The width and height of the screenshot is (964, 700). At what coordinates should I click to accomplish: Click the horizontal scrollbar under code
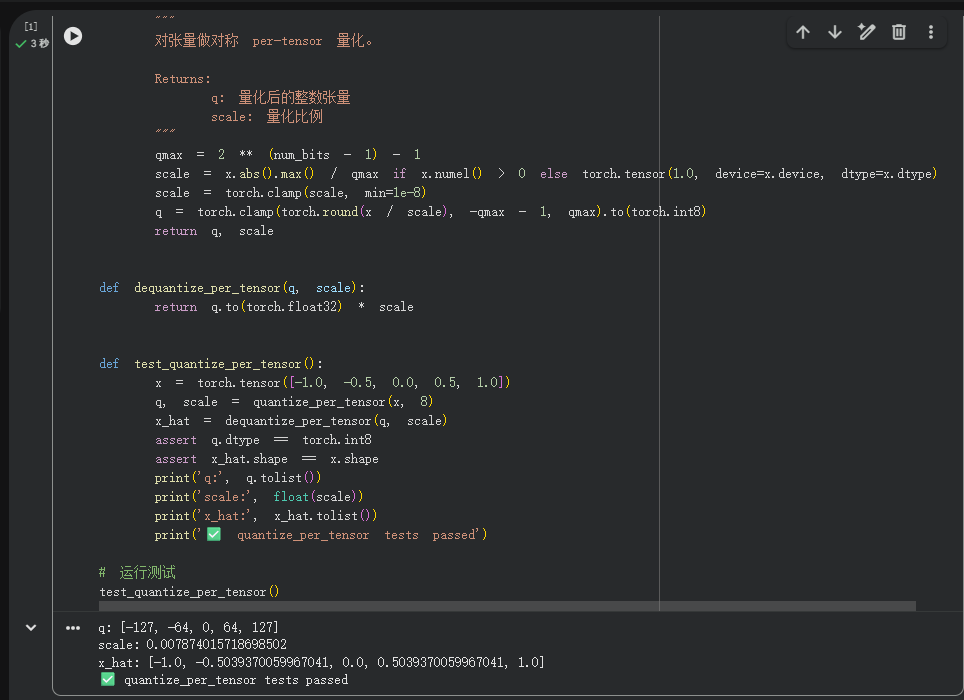pos(507,606)
